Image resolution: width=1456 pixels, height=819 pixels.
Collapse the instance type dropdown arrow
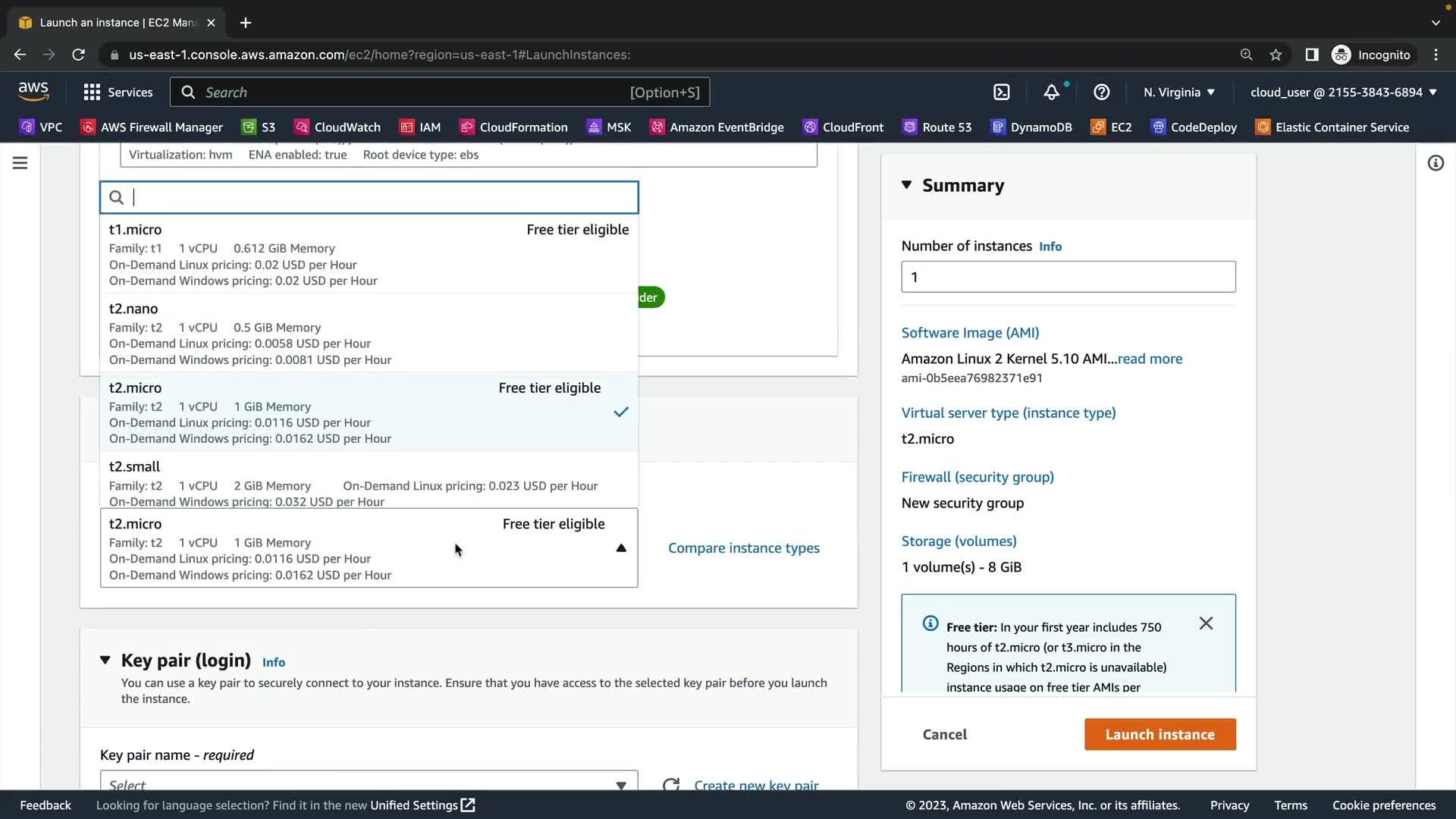coord(621,548)
